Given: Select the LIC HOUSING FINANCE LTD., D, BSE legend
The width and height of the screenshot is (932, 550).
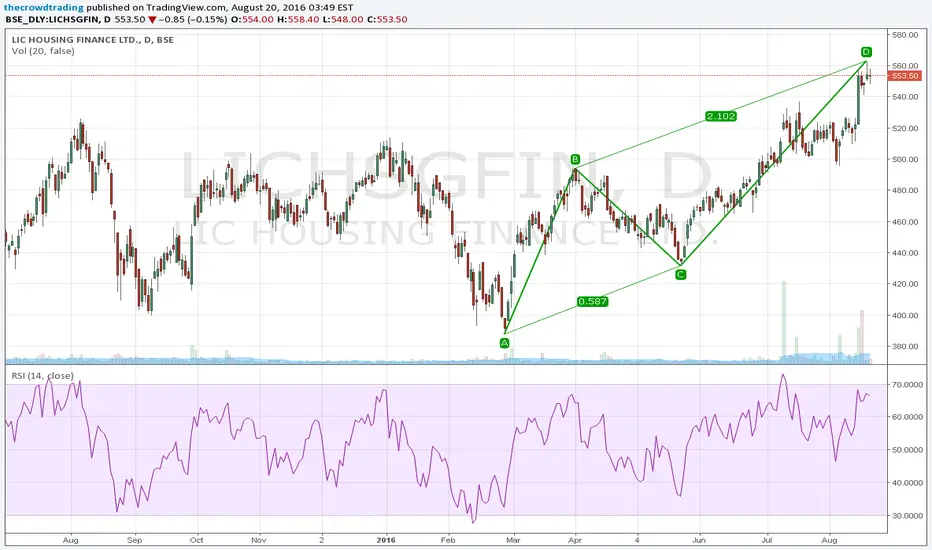Looking at the screenshot, I should point(93,40).
